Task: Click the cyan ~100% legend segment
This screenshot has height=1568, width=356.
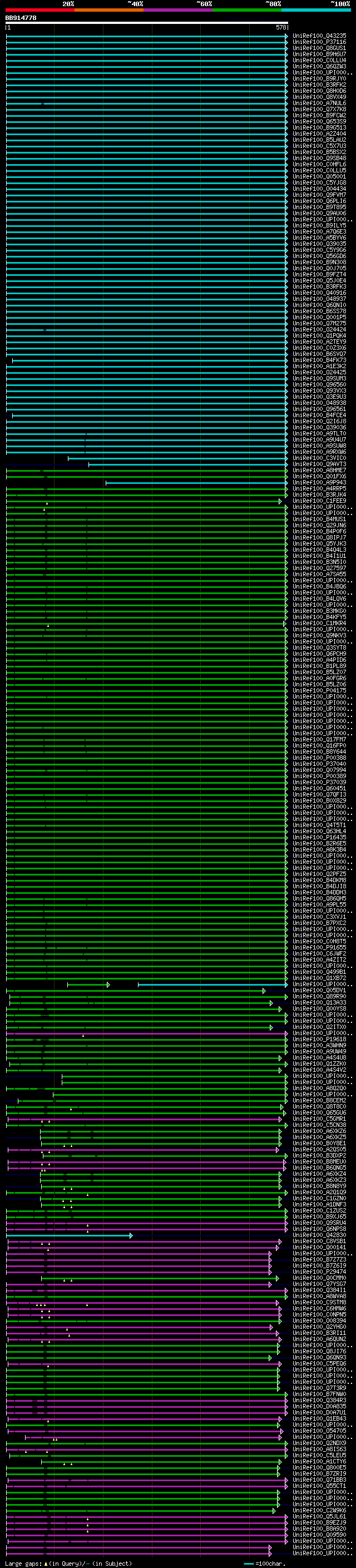Action: click(x=317, y=10)
